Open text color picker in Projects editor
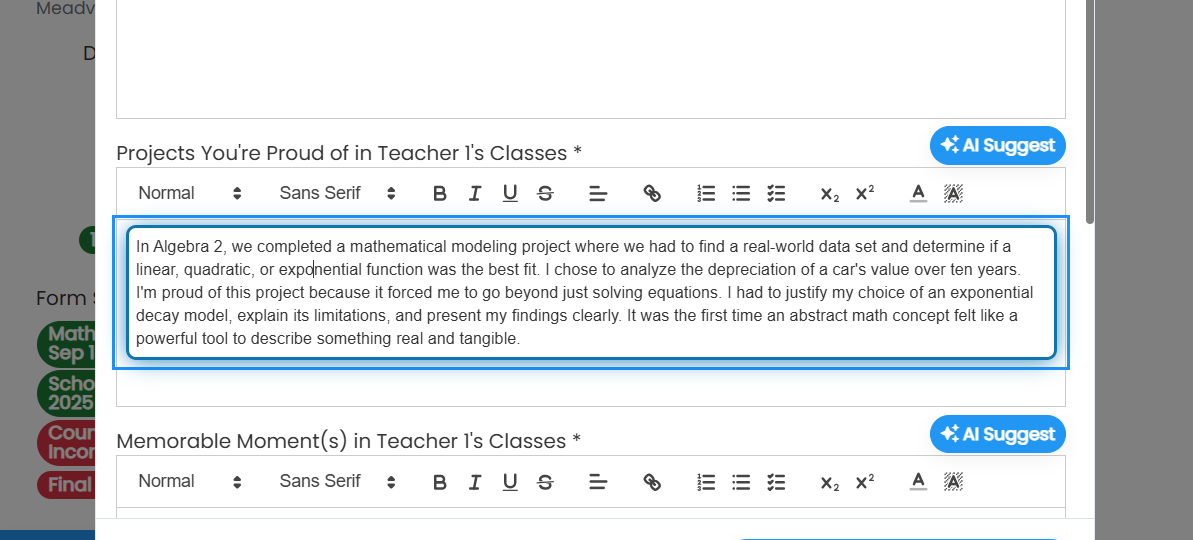Screen dimensions: 1193x540 click(918, 193)
